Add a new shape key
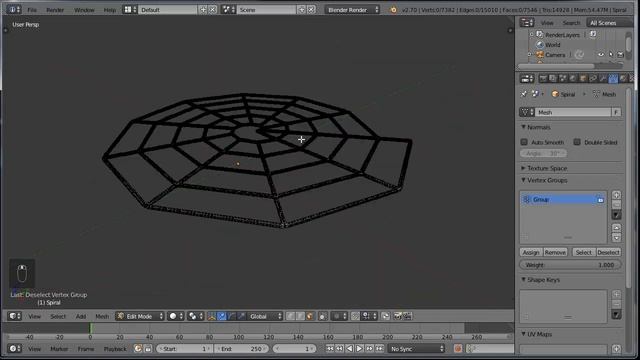The image size is (640, 360). coord(616,294)
